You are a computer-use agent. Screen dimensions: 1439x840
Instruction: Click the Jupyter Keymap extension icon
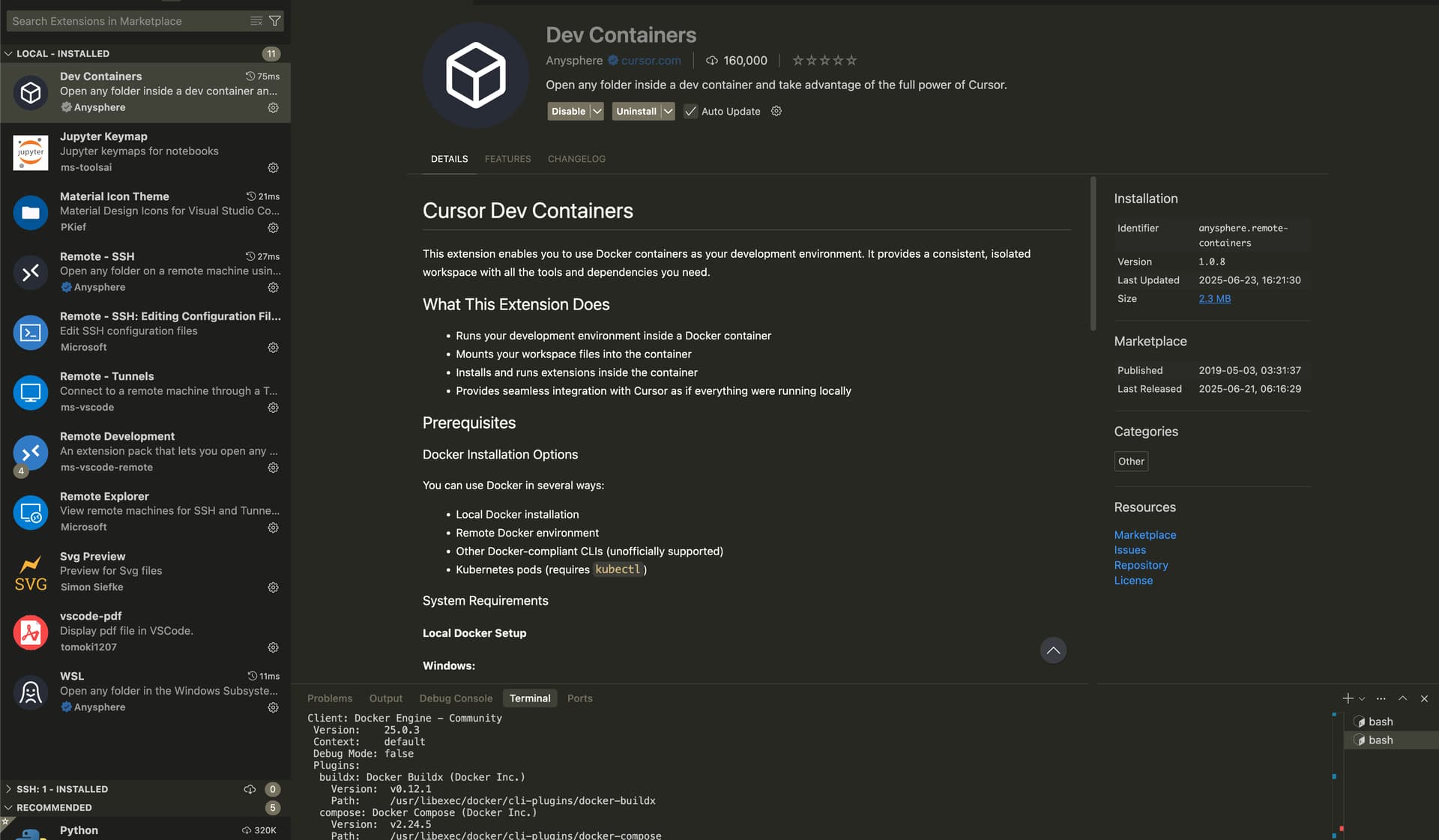(31, 152)
